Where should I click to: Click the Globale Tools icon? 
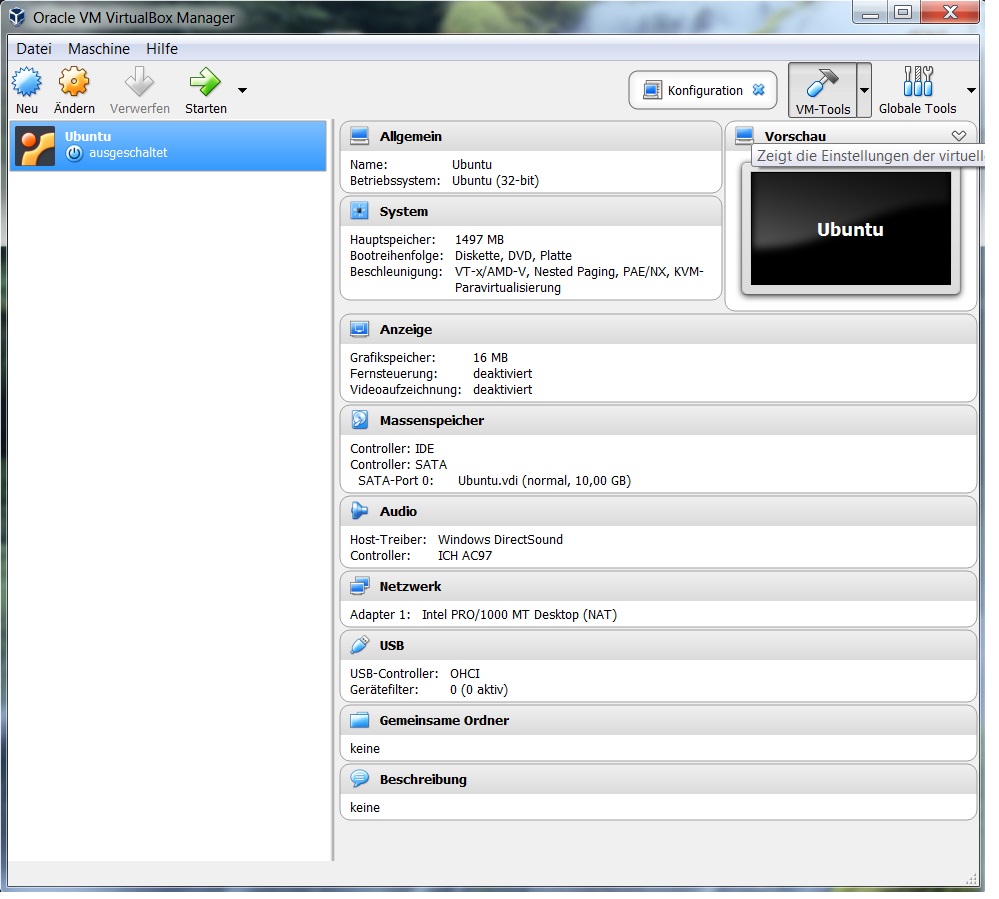918,82
